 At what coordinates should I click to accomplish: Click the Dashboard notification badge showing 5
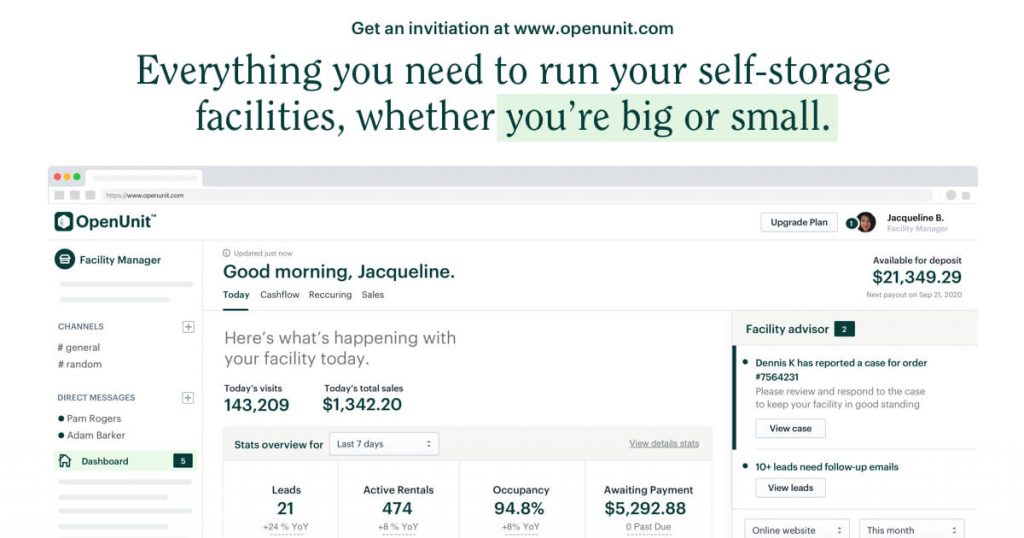(x=182, y=461)
